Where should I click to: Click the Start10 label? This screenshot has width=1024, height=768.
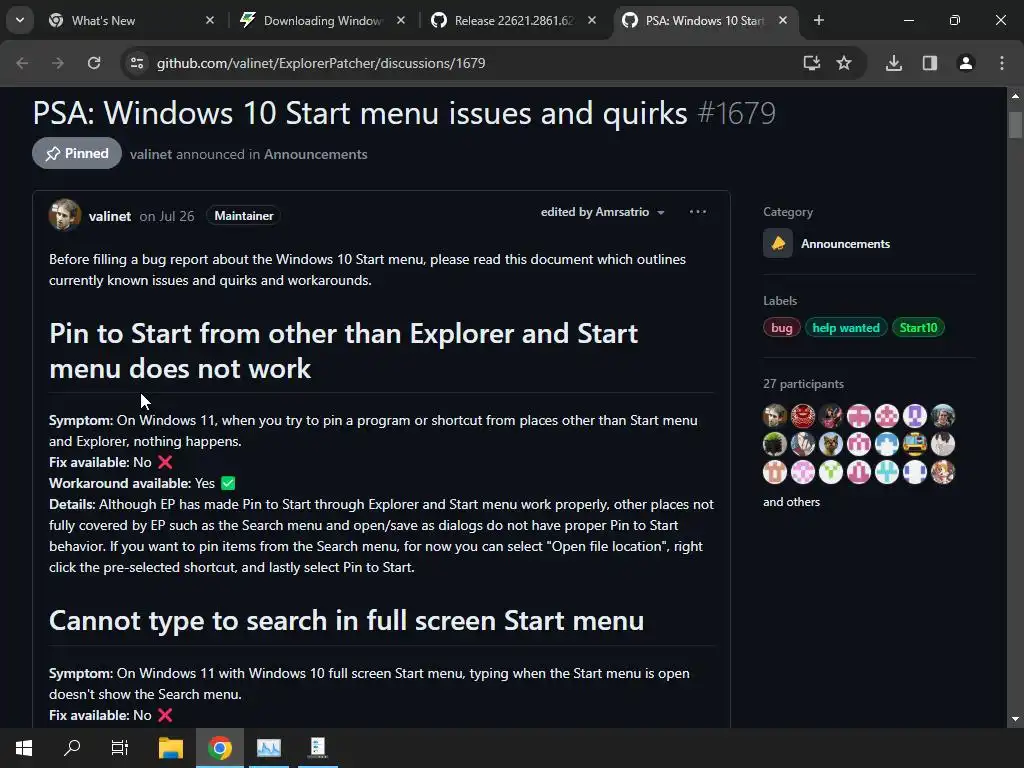[918, 328]
